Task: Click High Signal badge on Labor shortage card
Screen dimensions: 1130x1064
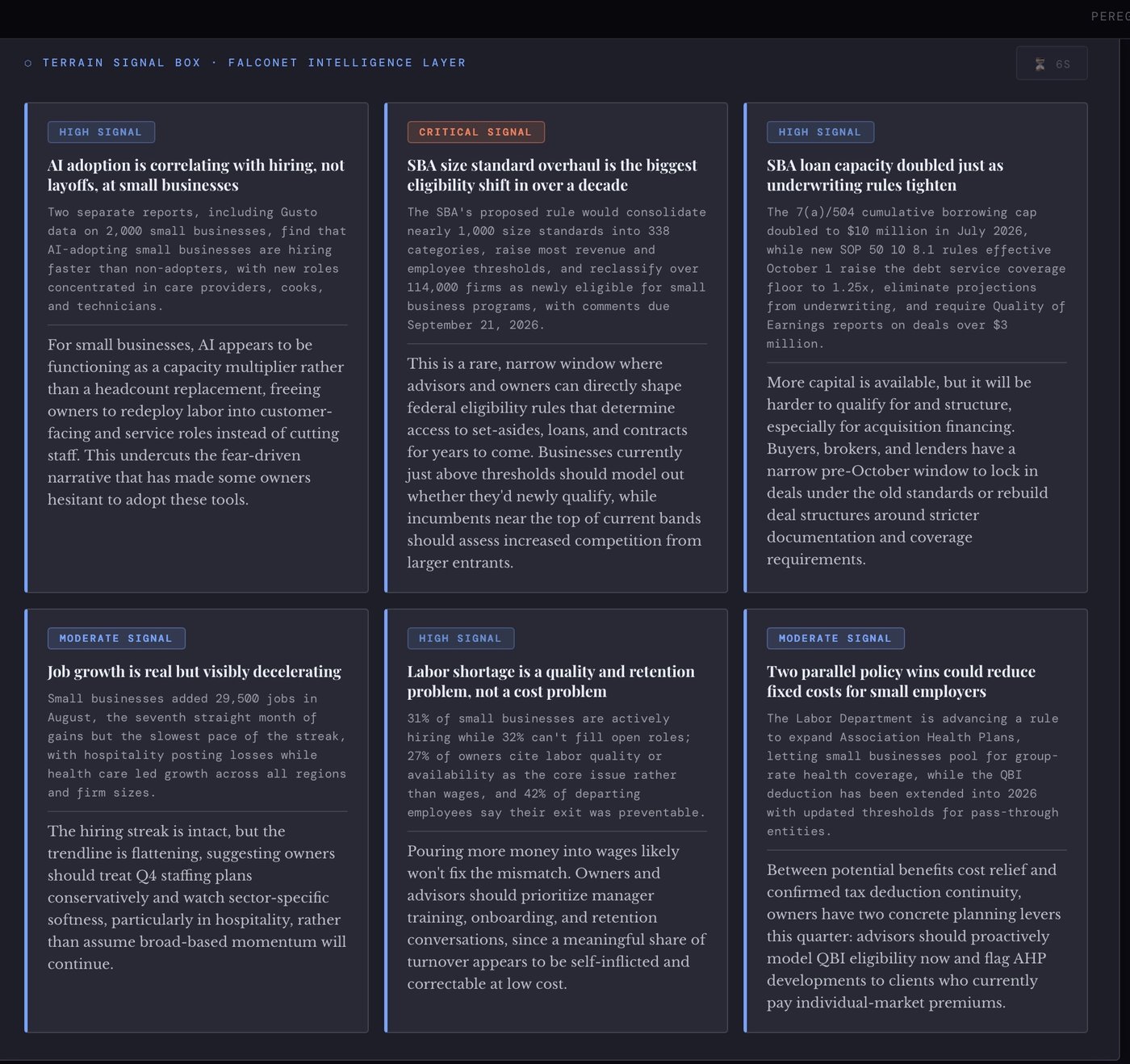Action: pyautogui.click(x=460, y=638)
